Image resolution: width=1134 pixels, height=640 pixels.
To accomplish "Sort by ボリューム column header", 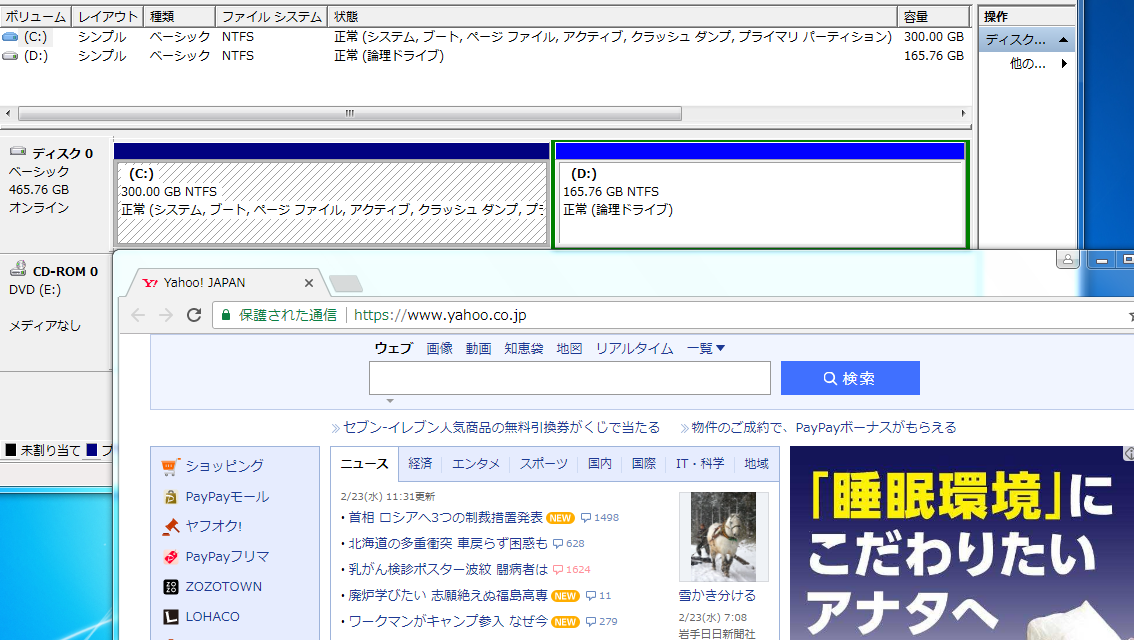I will 36,16.
